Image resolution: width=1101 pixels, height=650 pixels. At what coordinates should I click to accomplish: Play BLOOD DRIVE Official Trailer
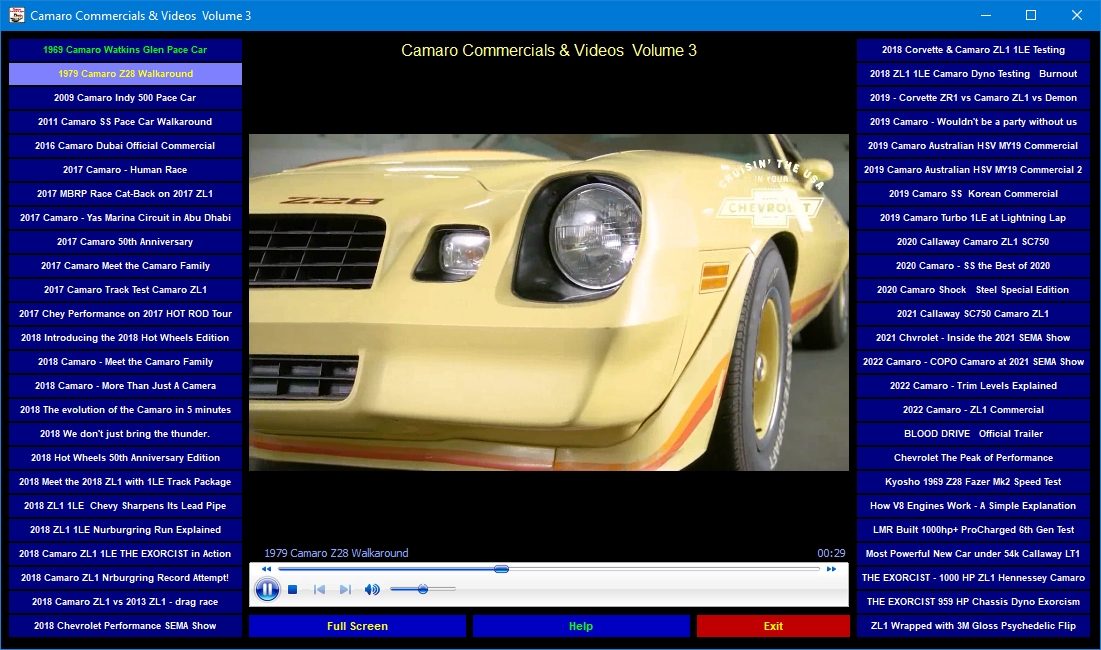(973, 434)
